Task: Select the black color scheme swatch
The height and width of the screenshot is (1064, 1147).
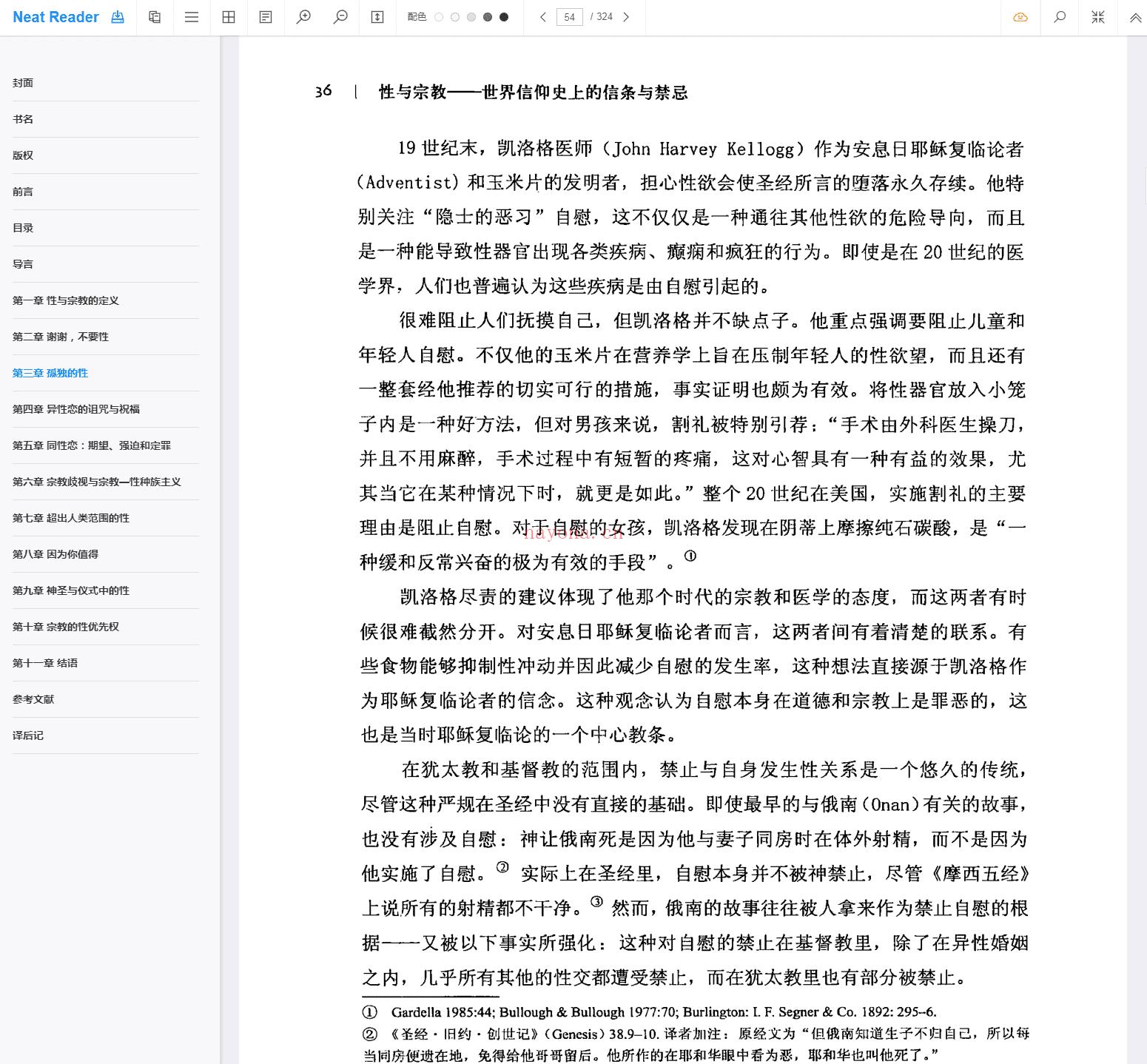Action: pos(504,17)
